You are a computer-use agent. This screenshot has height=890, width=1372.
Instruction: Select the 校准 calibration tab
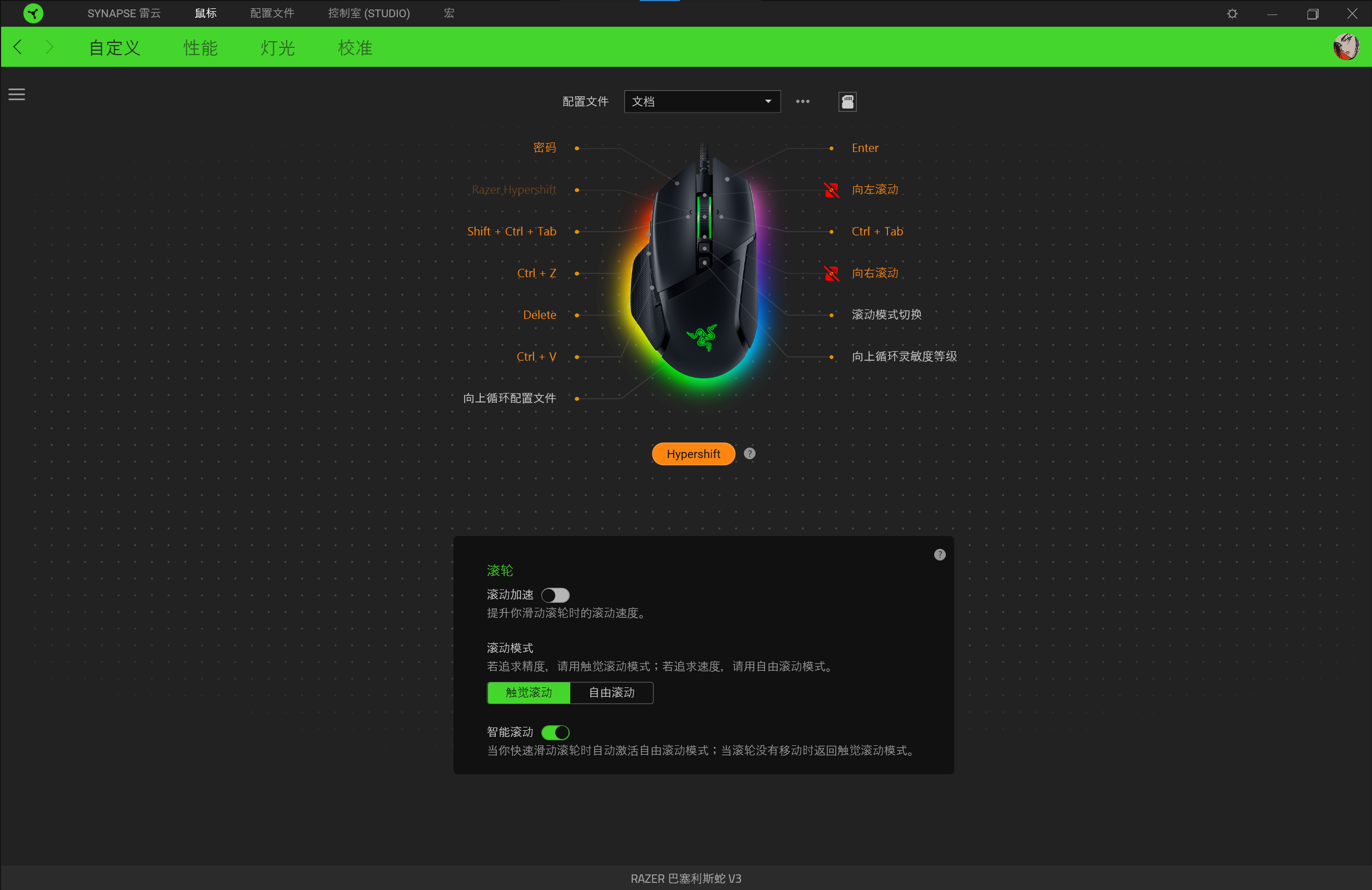355,47
